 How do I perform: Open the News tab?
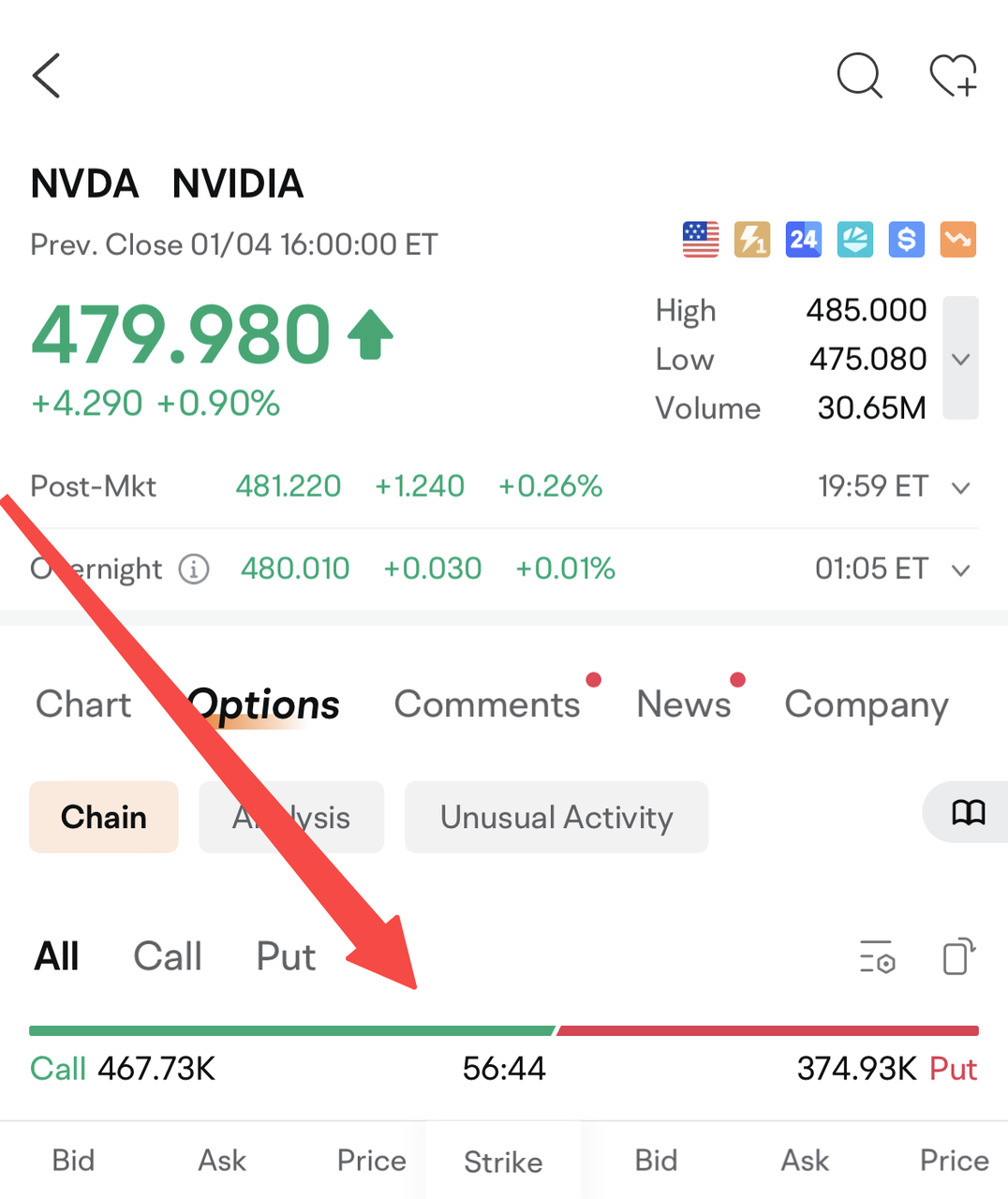684,704
